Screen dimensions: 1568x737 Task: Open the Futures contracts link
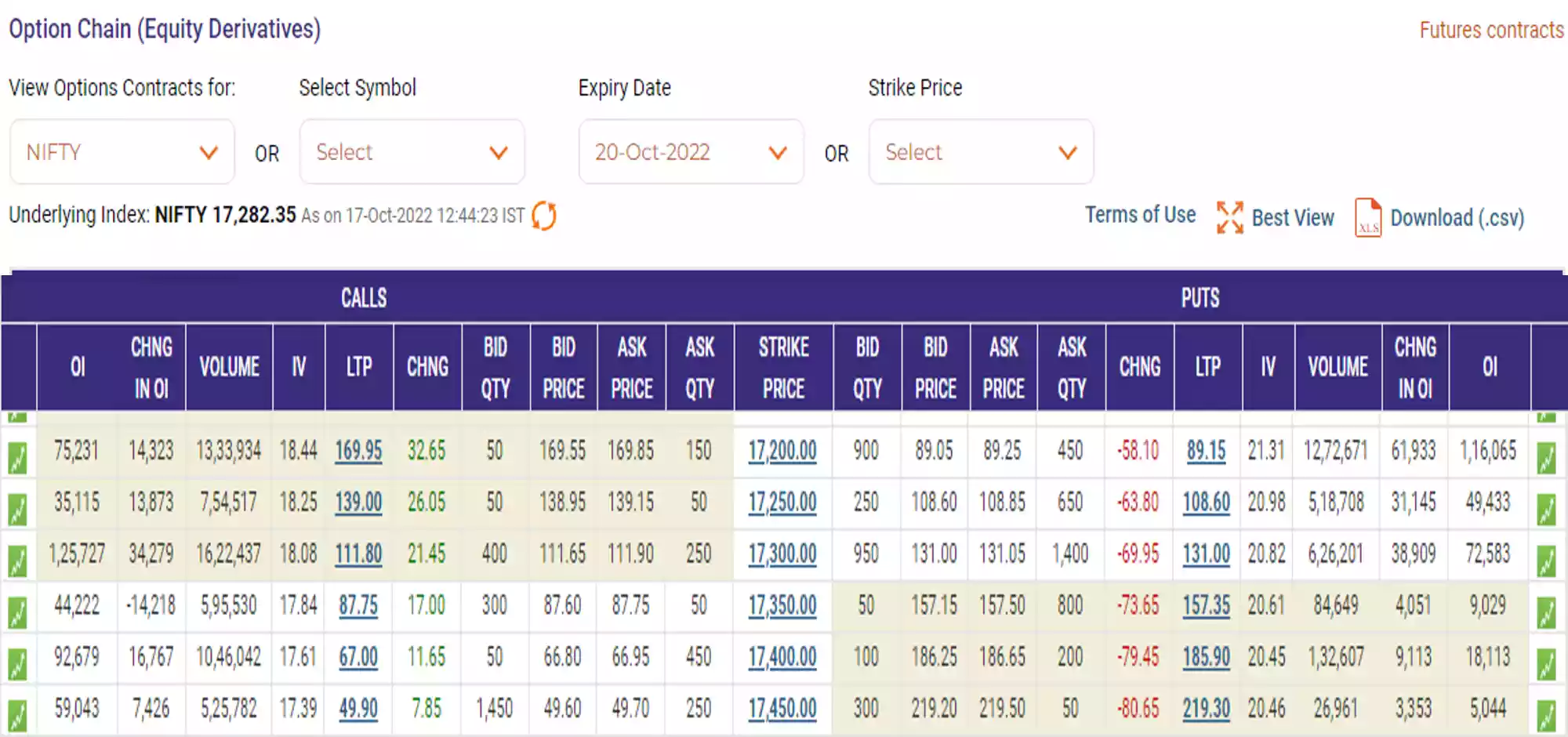1492,30
